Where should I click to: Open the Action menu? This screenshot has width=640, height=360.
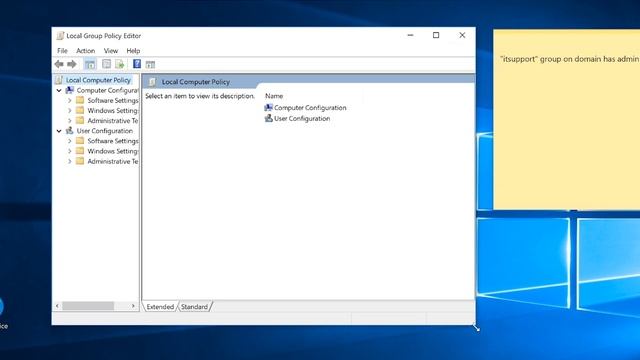click(85, 51)
